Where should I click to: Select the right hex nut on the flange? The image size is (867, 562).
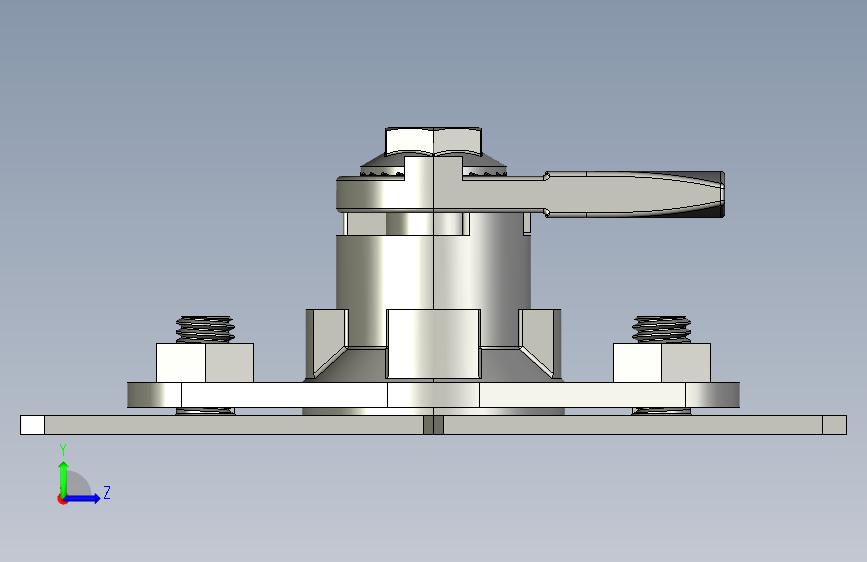(x=662, y=362)
